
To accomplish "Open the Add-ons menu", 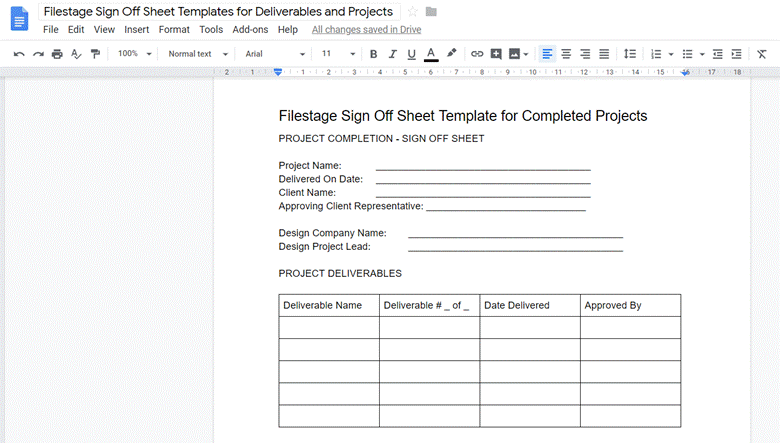I will (x=250, y=29).
